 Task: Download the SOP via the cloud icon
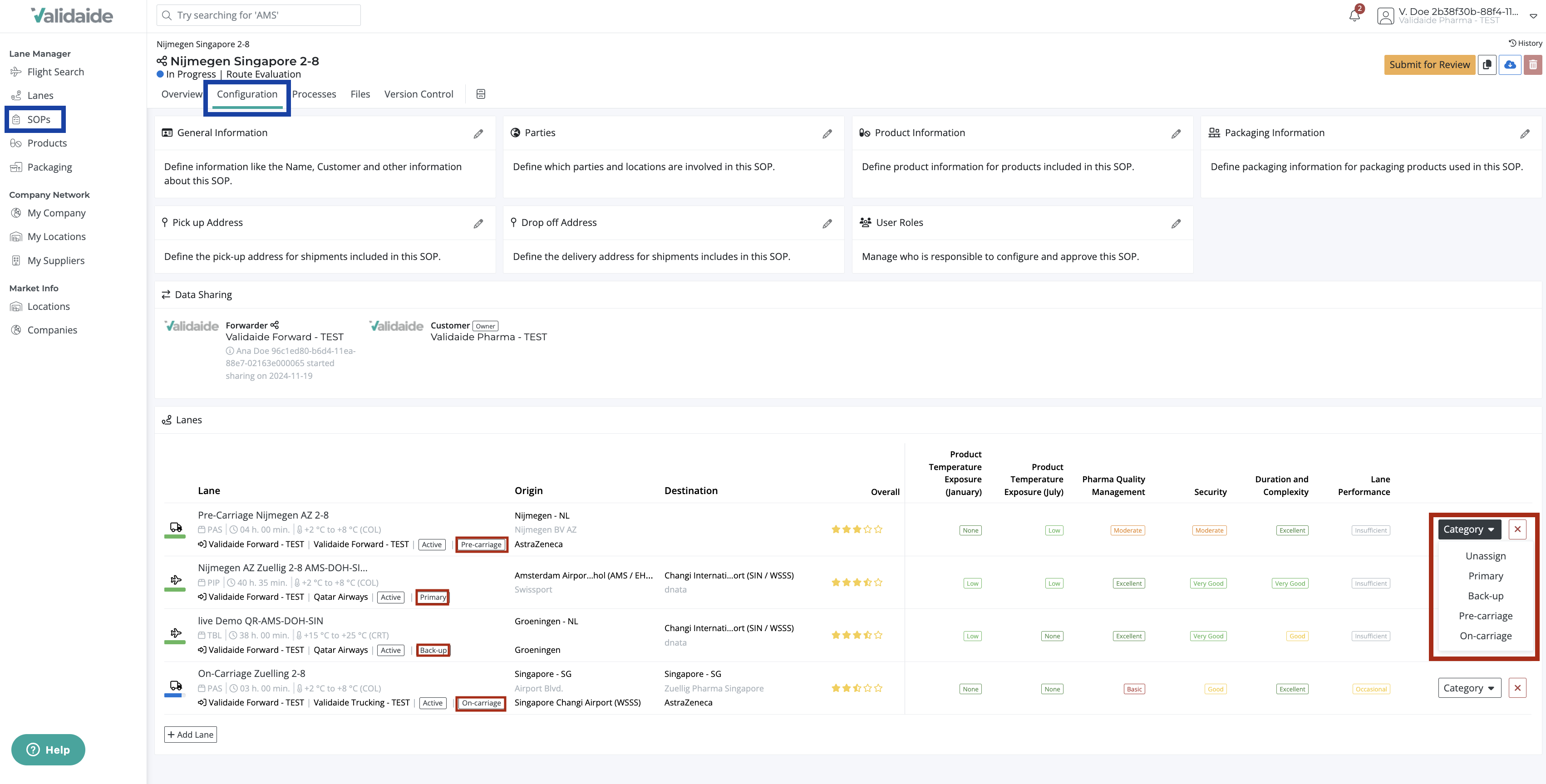[x=1510, y=65]
